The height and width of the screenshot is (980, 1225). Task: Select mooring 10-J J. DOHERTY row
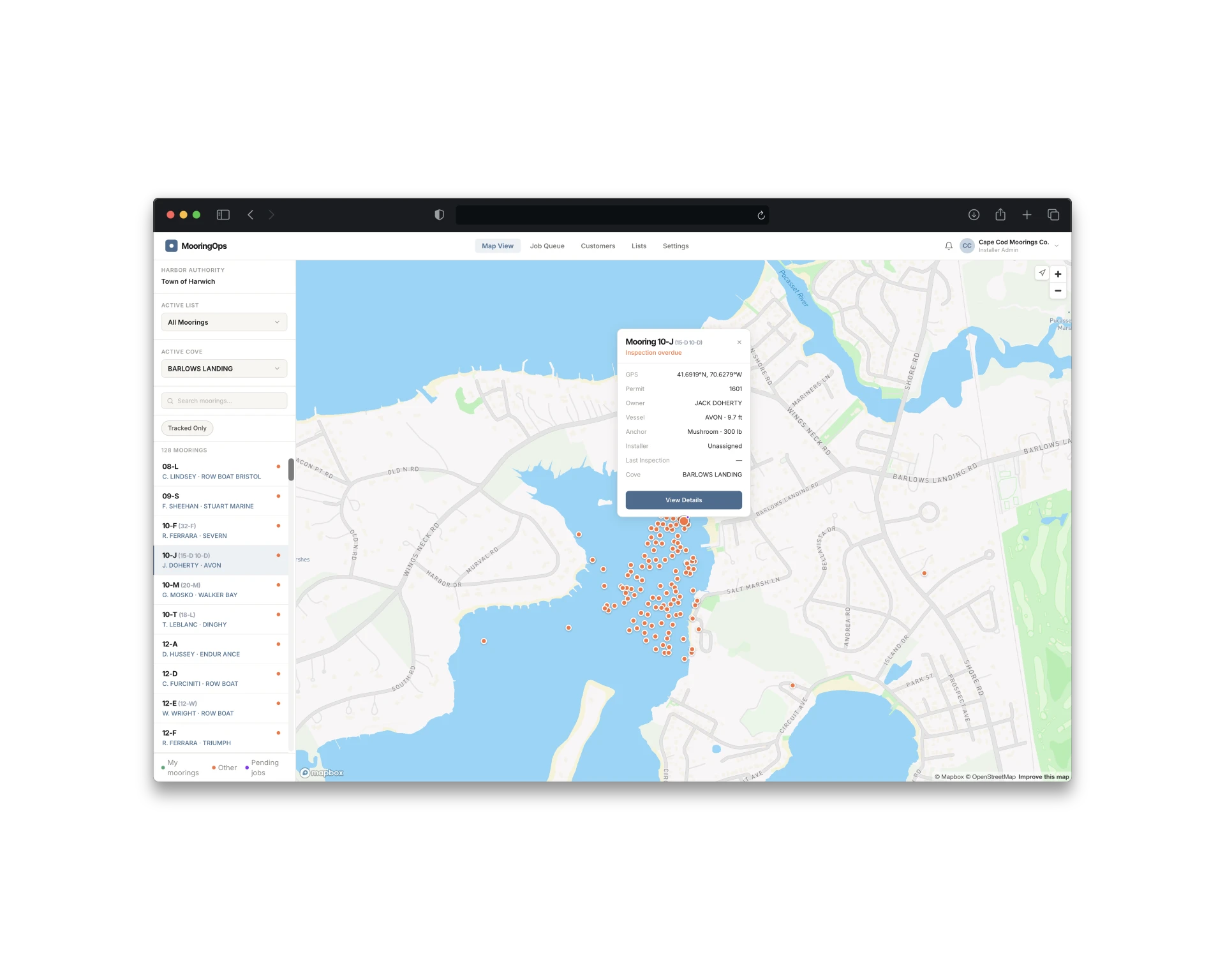pyautogui.click(x=221, y=560)
